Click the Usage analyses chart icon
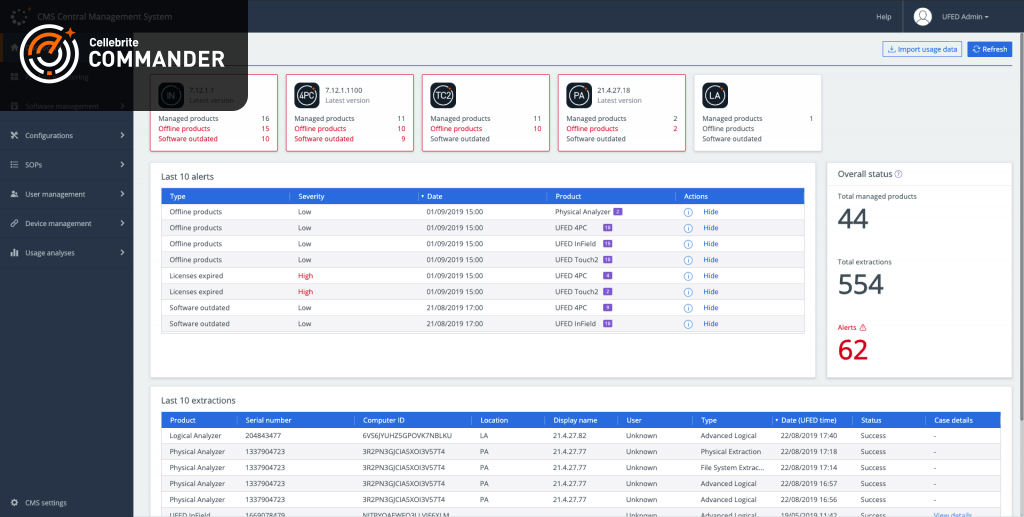Screen dimensions: 1024x517 (x=14, y=253)
